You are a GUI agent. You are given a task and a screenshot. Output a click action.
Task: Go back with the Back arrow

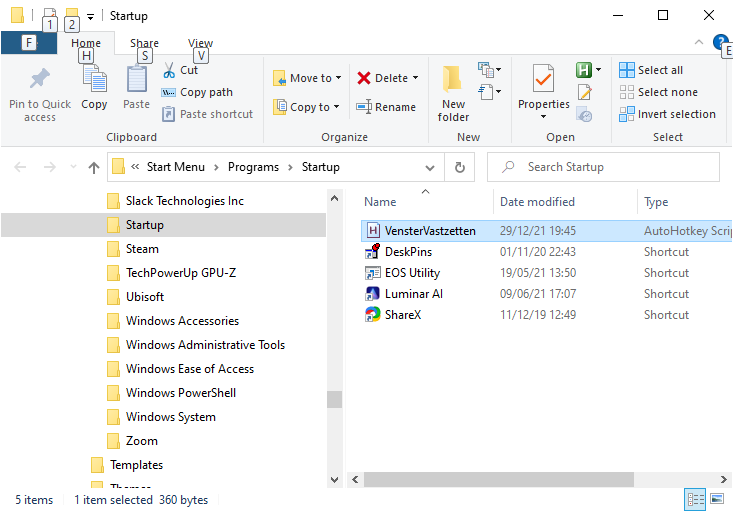pos(20,167)
